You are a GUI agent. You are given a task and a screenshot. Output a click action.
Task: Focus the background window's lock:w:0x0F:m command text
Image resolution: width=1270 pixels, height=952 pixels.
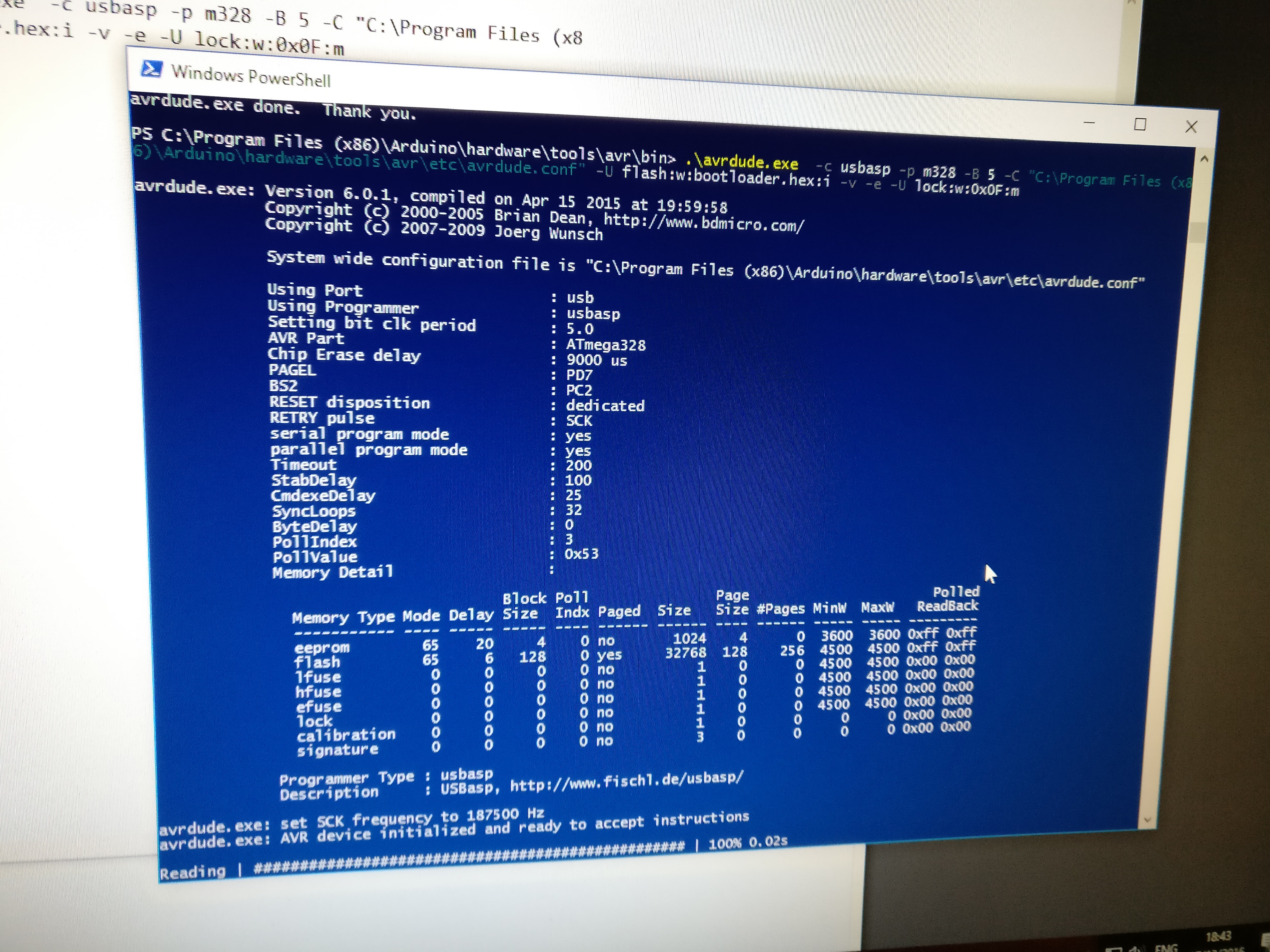pyautogui.click(x=269, y=43)
